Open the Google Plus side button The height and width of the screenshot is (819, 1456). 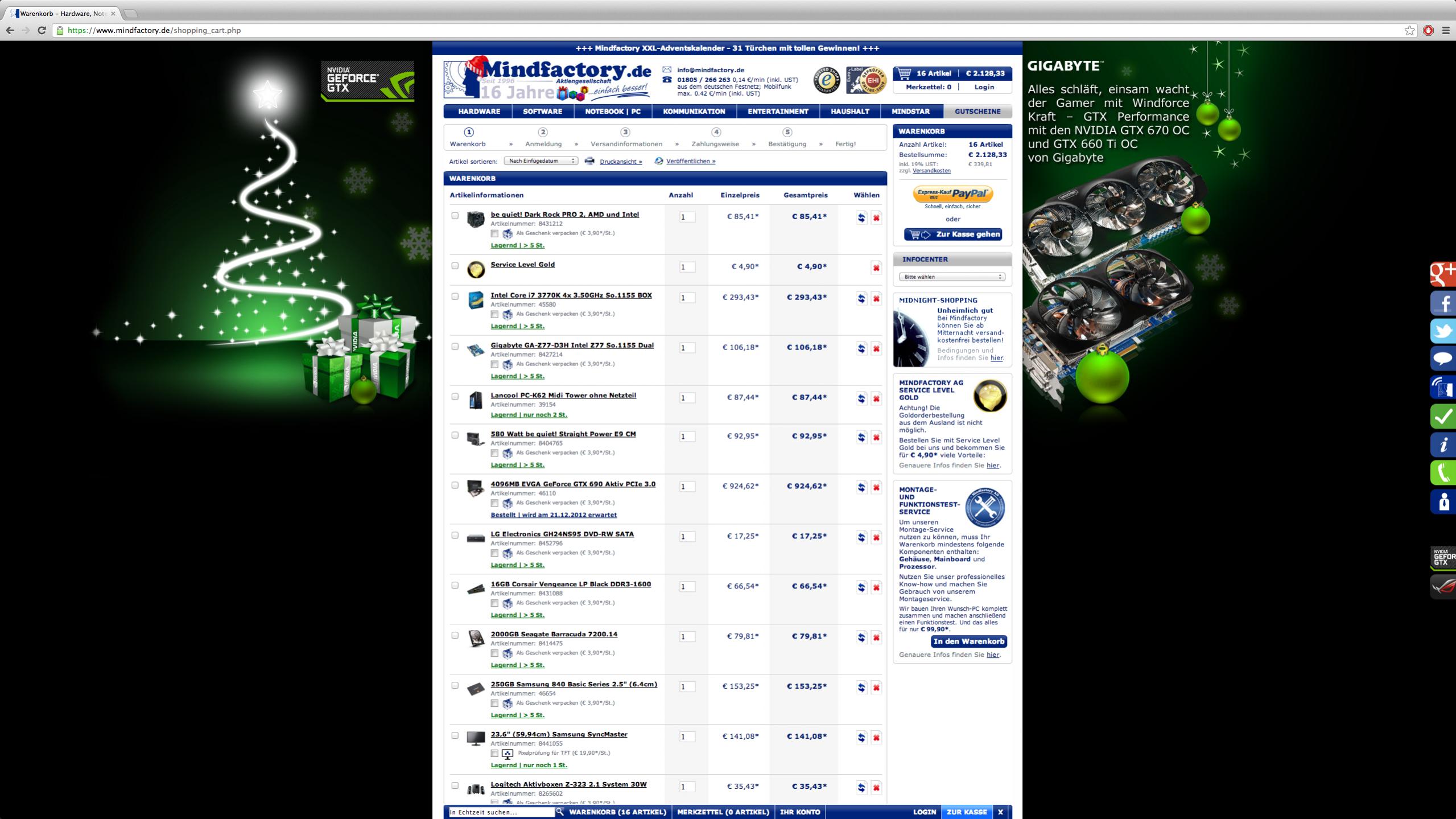point(1443,274)
